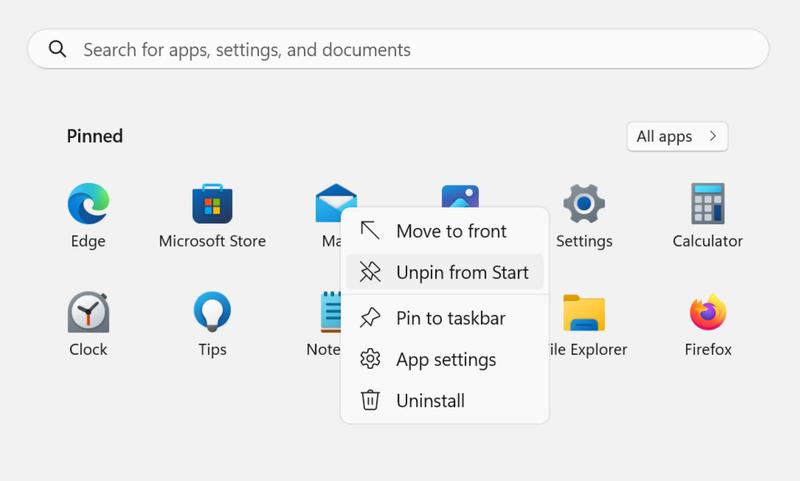Image resolution: width=800 pixels, height=481 pixels.
Task: Open the Edge browser icon
Action: click(88, 204)
